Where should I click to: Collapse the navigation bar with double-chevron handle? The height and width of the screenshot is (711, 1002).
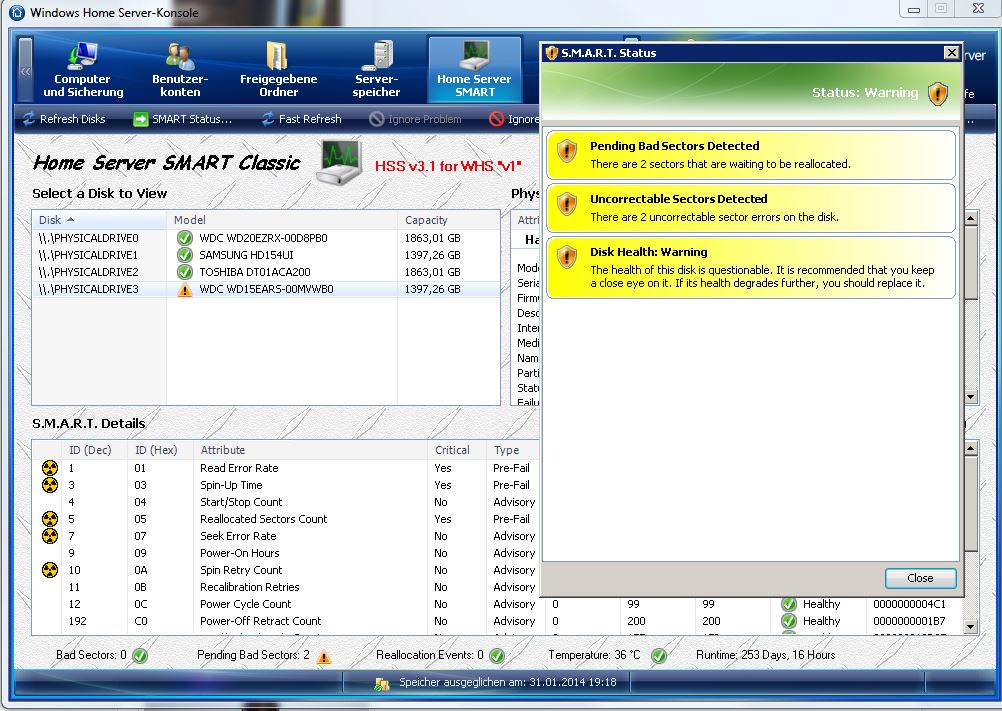pos(25,70)
